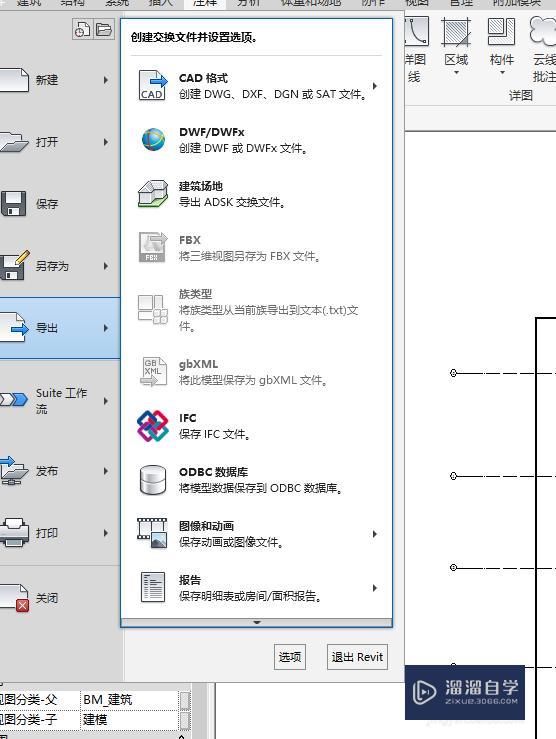Click the small button beside 建模
The image size is (556, 739).
(x=185, y=720)
